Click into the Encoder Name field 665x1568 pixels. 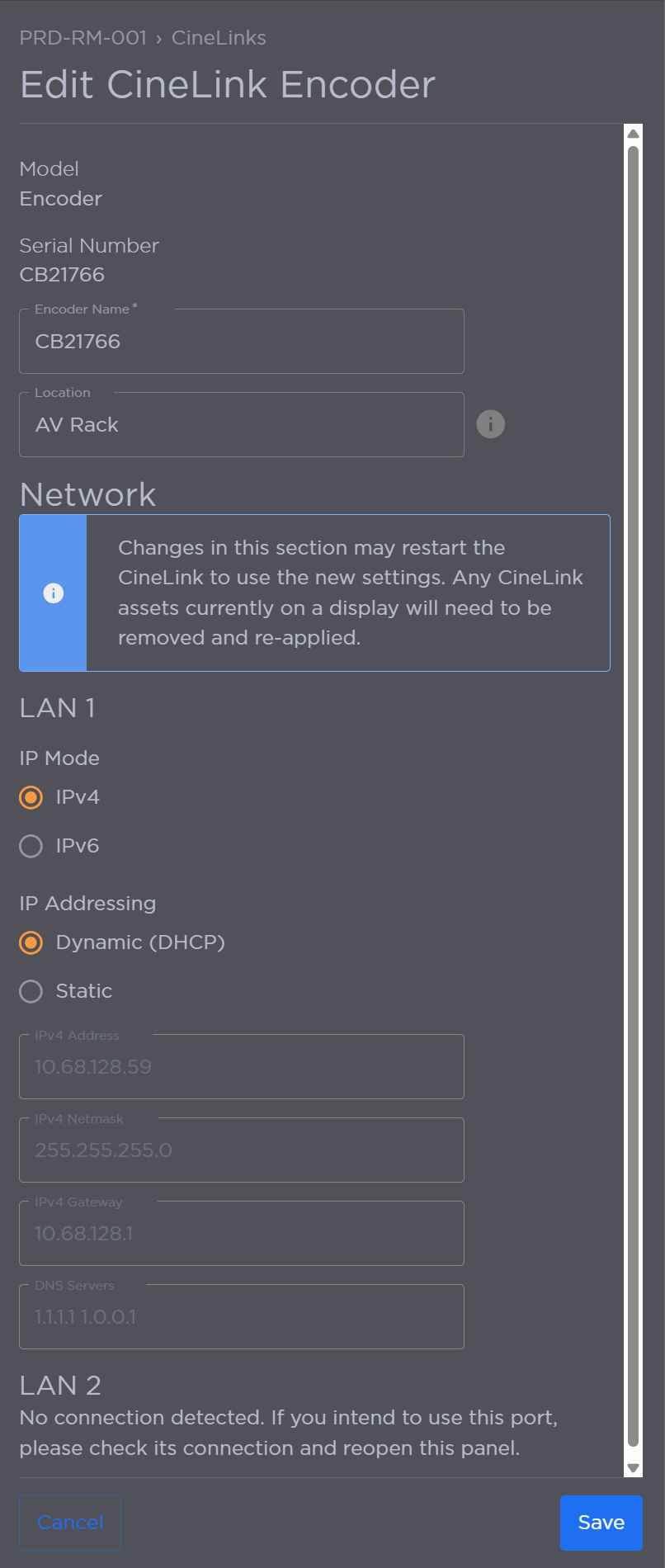[x=241, y=341]
